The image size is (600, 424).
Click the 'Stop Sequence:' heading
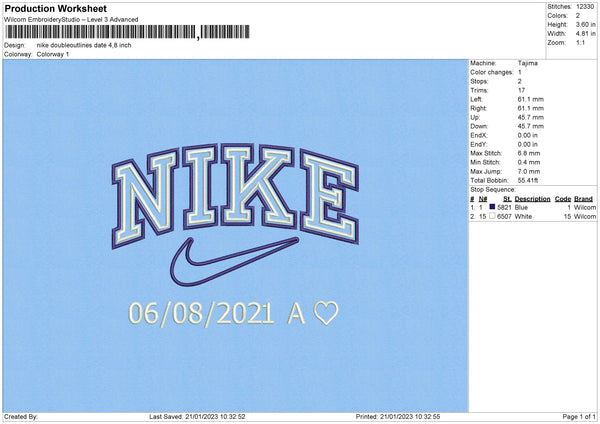[493, 189]
